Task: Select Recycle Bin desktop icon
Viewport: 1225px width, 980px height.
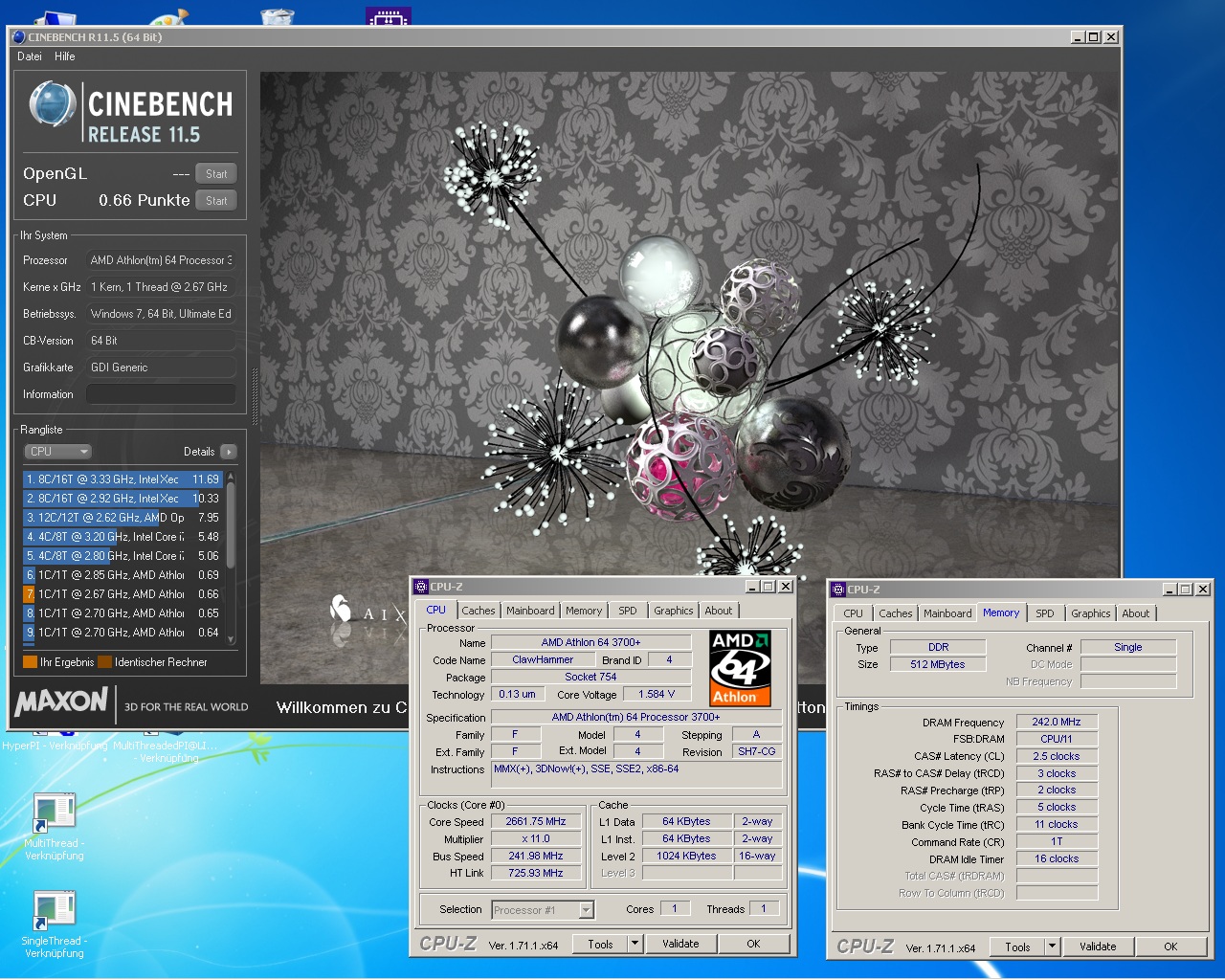Action: [278, 16]
